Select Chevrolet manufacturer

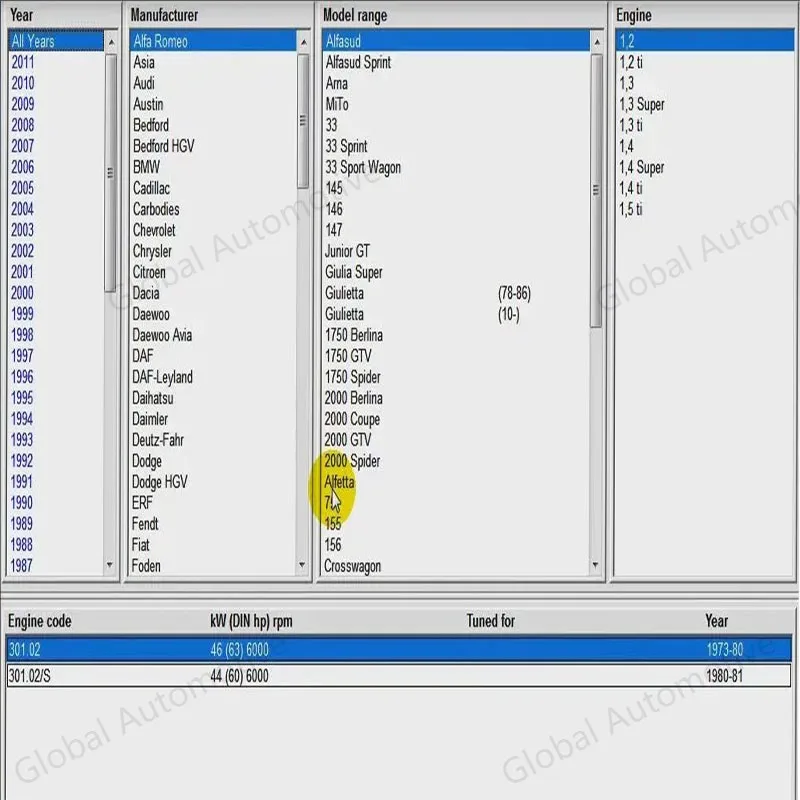click(154, 230)
